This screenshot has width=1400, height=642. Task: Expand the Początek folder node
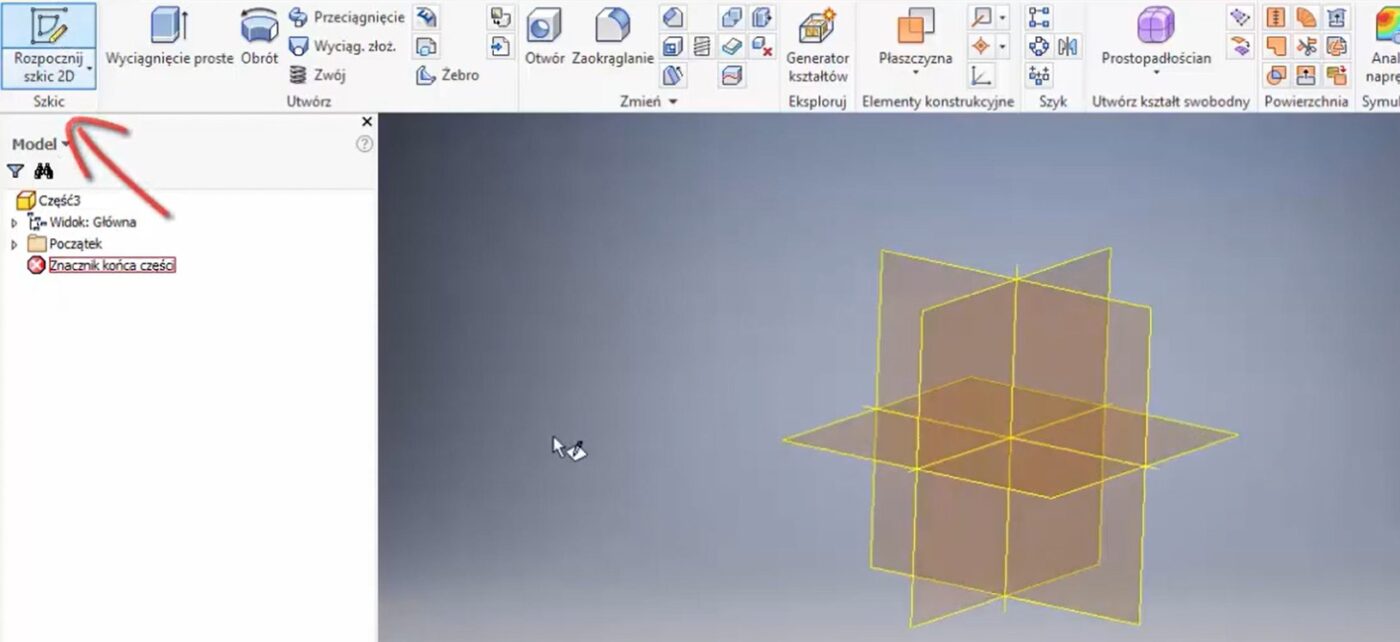(14, 244)
